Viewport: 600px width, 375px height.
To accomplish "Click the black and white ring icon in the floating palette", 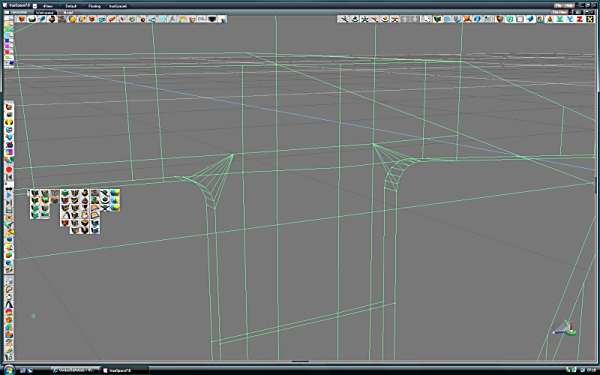I will [x=105, y=199].
